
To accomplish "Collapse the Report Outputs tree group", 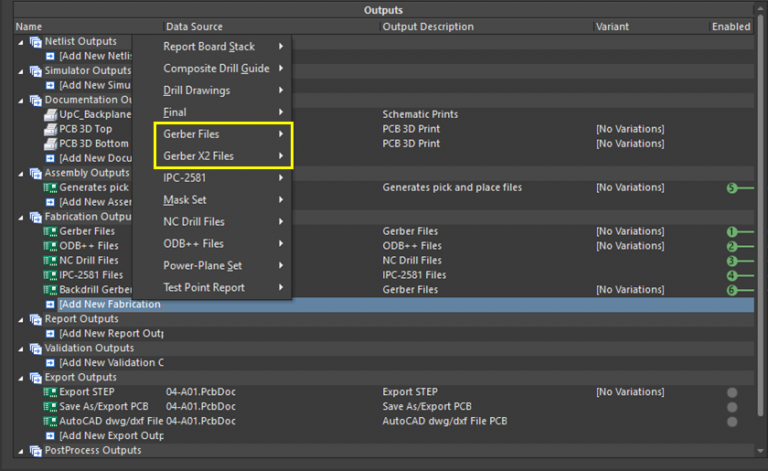I will [x=21, y=319].
